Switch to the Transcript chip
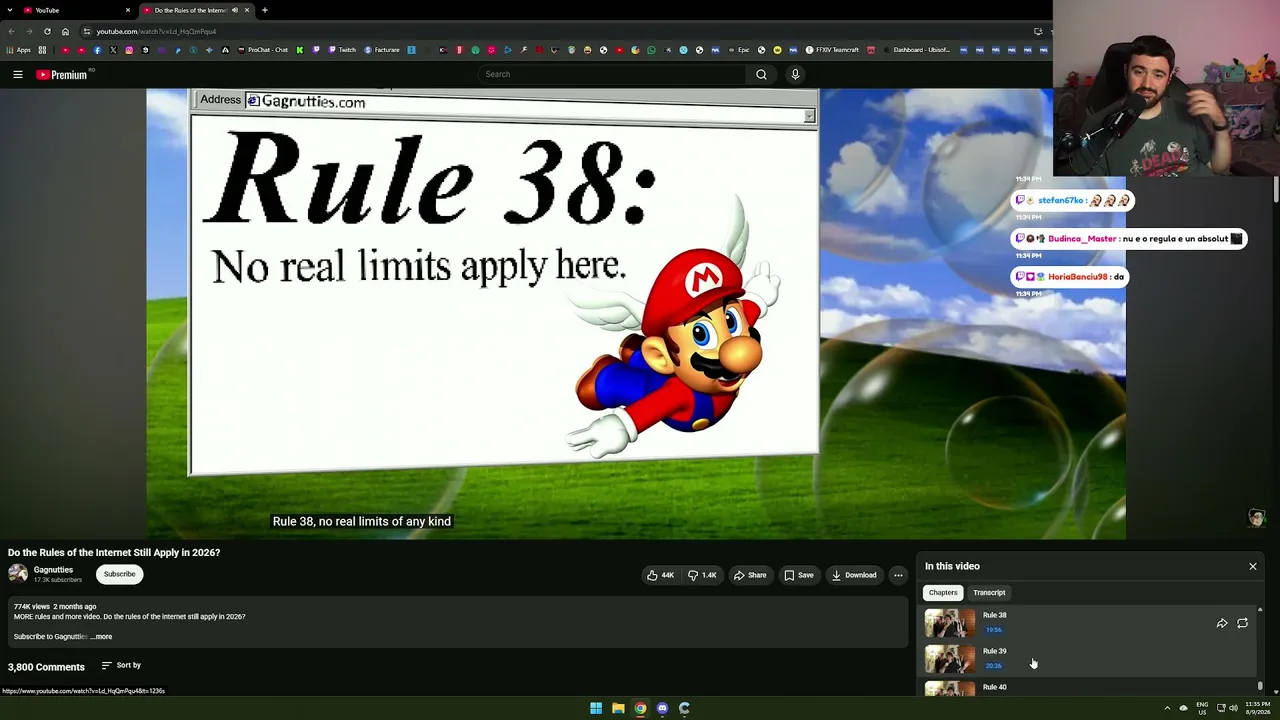The width and height of the screenshot is (1280, 720). coord(989,593)
